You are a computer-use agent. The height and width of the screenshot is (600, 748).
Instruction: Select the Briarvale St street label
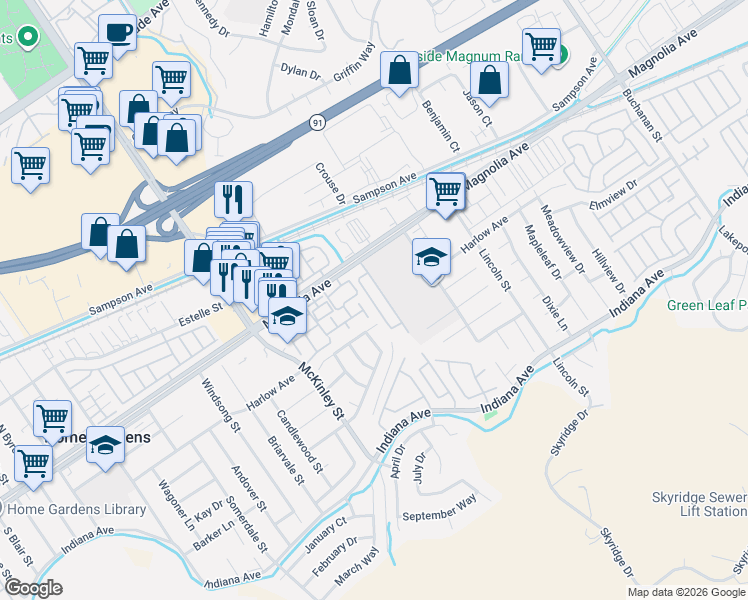pos(286,460)
